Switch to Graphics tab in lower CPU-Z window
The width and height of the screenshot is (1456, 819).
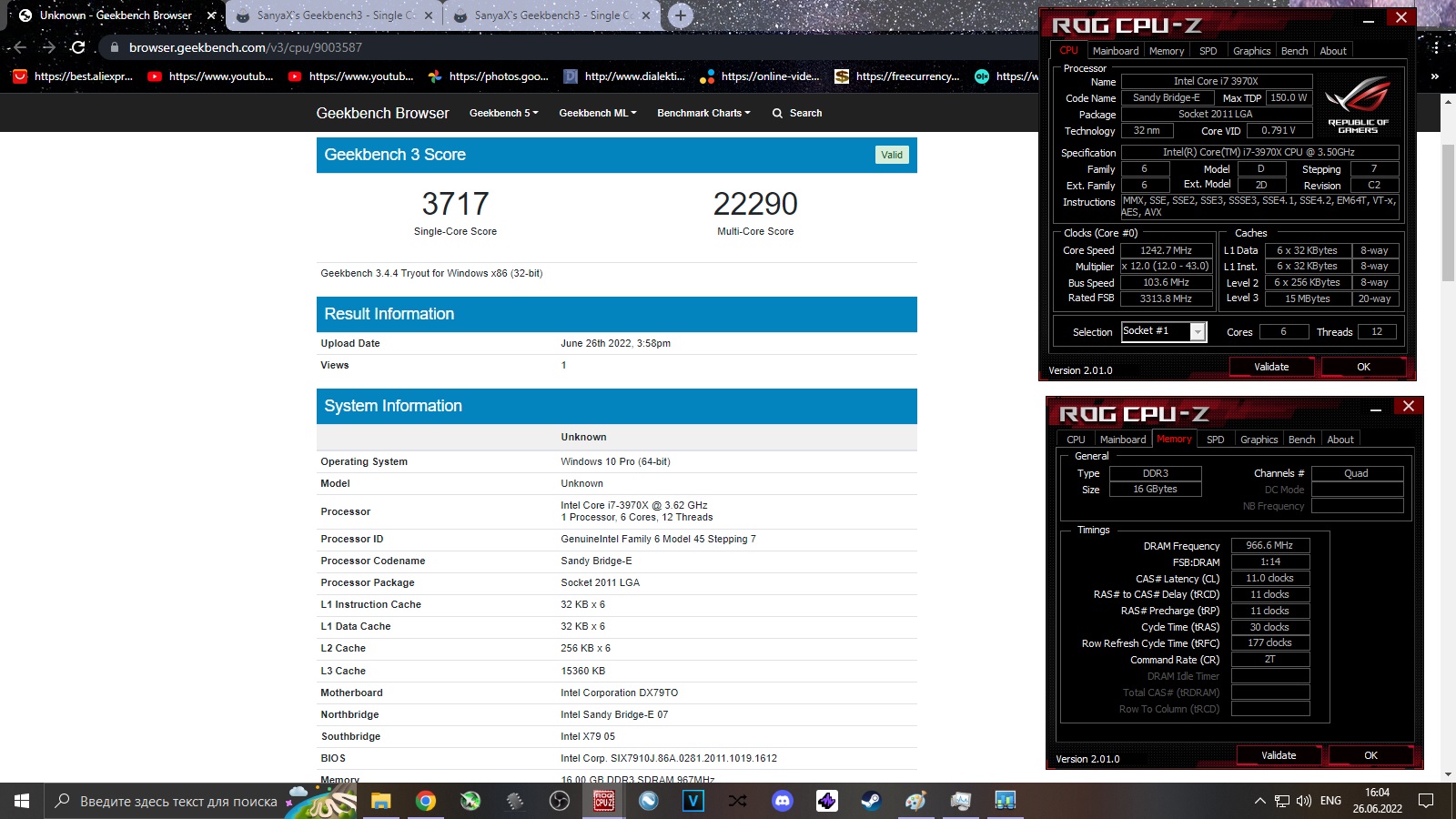coord(1259,440)
